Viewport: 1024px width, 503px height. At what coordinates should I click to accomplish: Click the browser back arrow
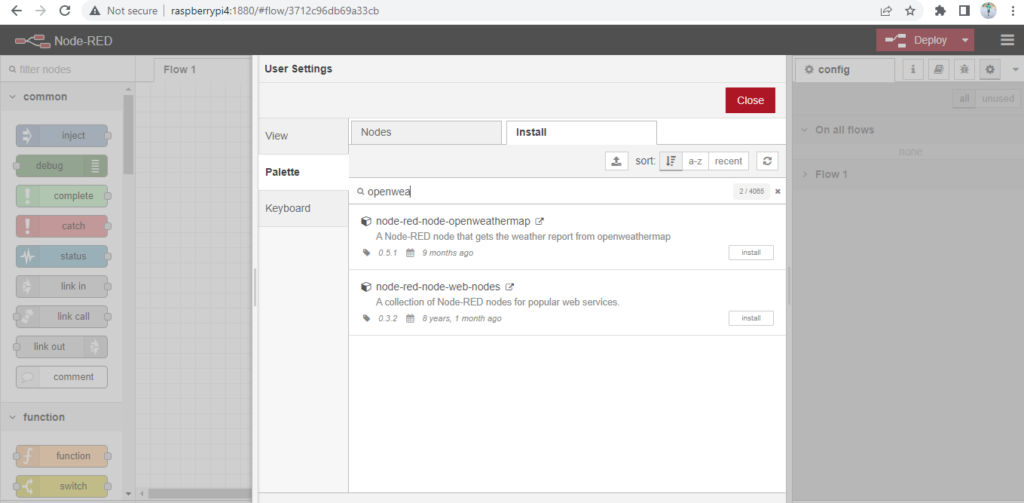(16, 10)
